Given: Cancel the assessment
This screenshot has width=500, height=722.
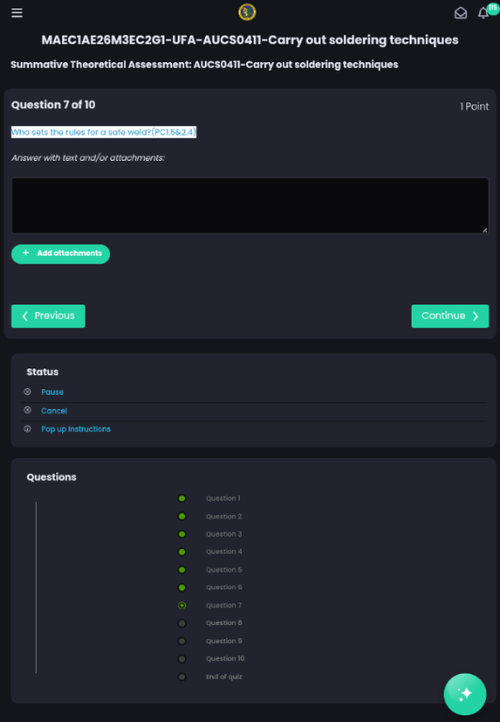Looking at the screenshot, I should [x=54, y=410].
